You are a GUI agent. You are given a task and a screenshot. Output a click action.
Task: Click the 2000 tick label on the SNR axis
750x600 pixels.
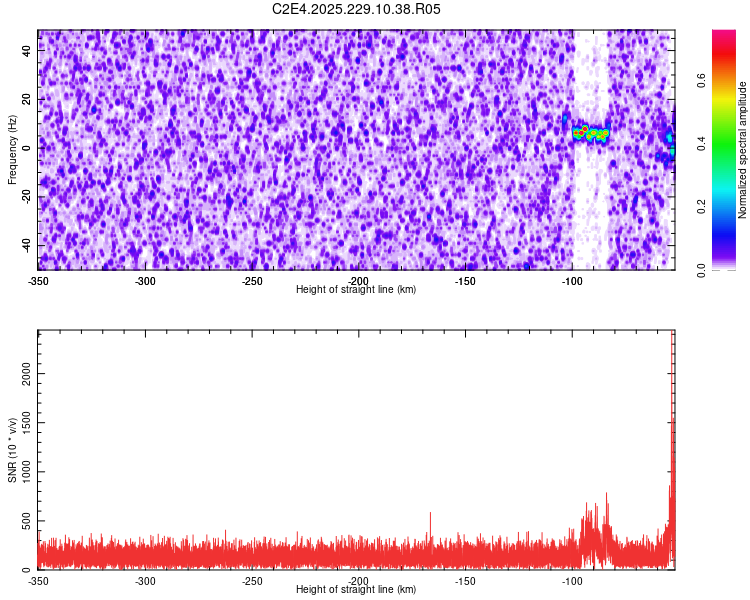[27, 374]
